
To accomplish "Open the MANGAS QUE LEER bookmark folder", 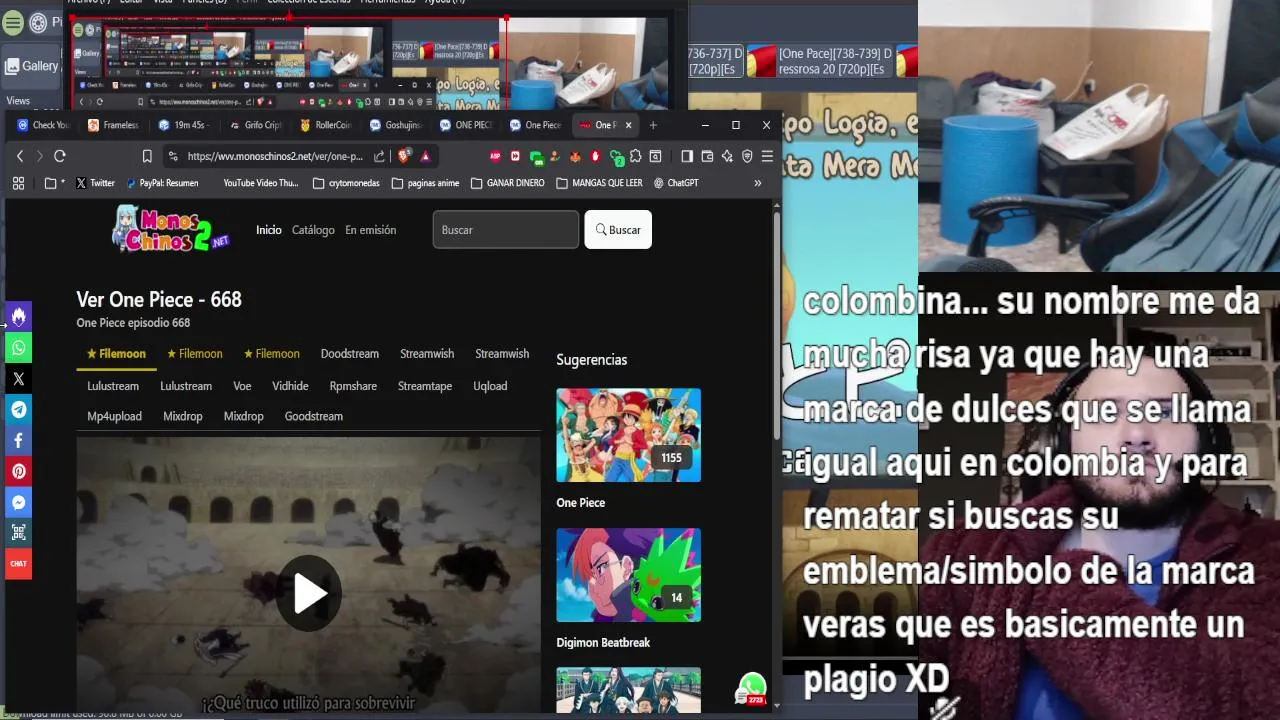I will click(x=599, y=183).
